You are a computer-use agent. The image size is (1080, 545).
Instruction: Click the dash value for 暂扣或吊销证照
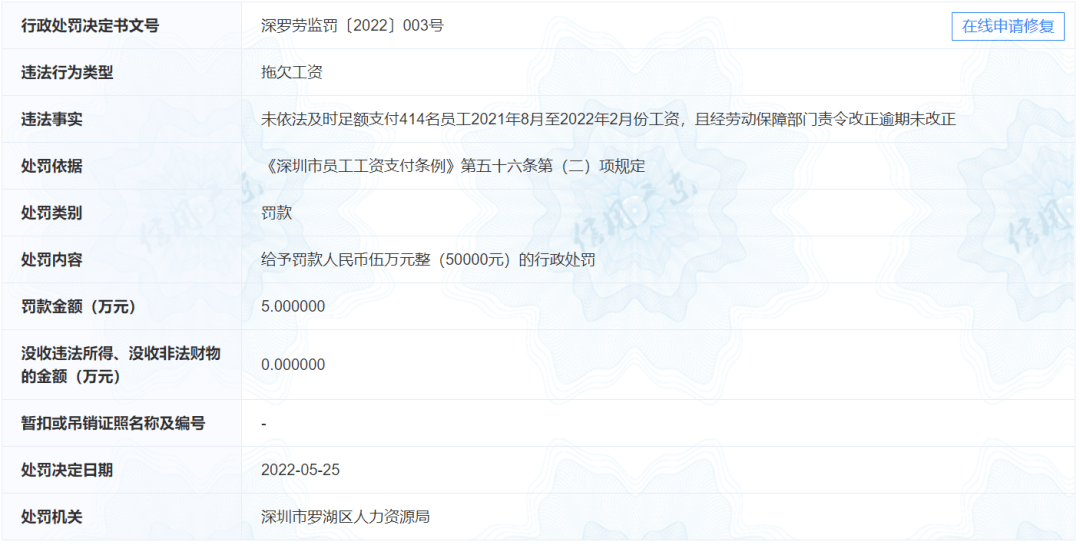pyautogui.click(x=264, y=424)
